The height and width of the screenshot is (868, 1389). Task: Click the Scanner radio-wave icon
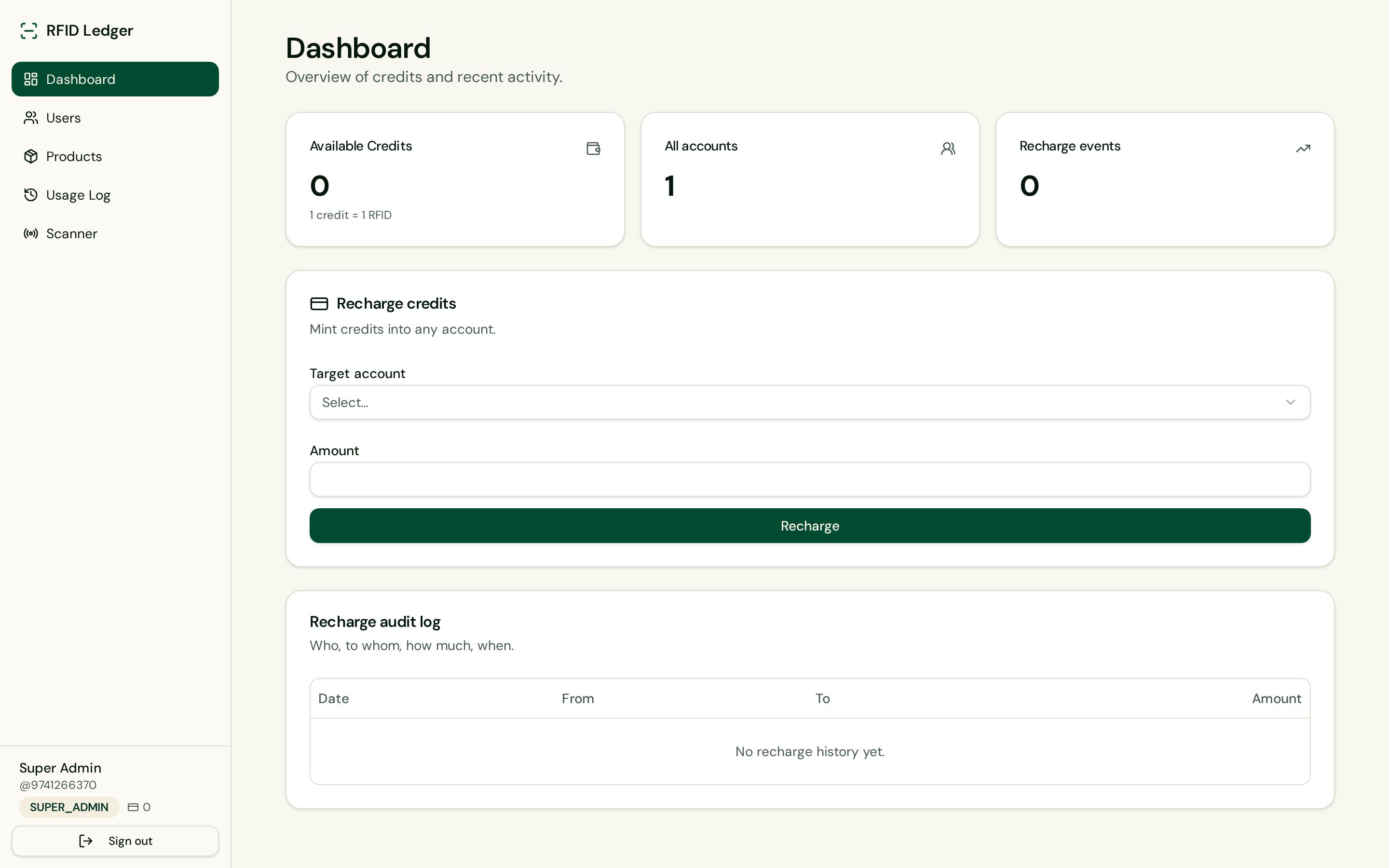tap(31, 233)
